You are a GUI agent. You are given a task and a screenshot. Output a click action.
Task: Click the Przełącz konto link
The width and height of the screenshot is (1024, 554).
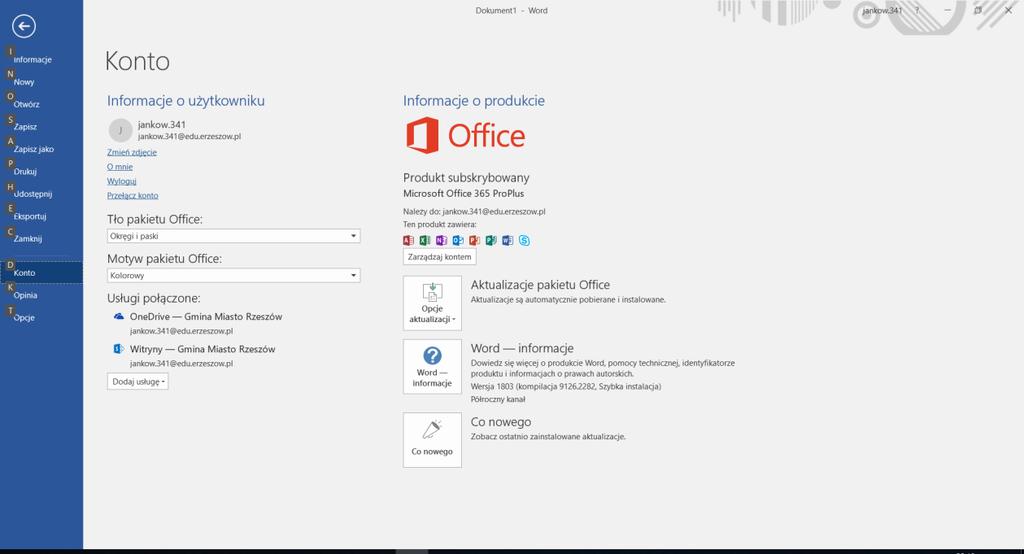tap(133, 195)
